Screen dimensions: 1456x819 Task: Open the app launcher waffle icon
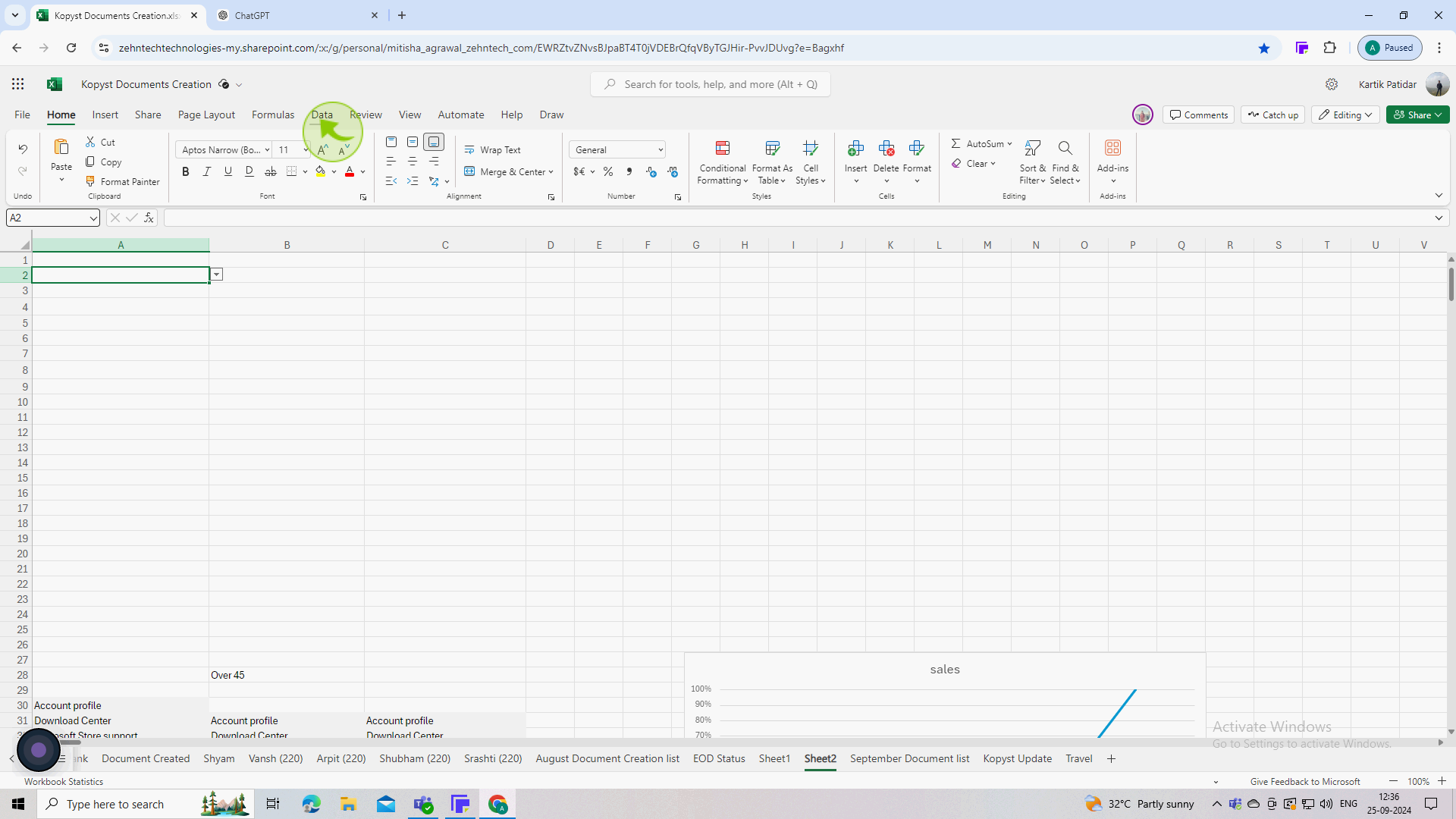[x=17, y=84]
